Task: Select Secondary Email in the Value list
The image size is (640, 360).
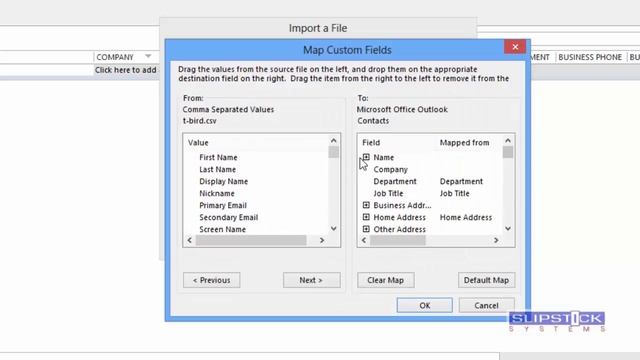Action: [x=229, y=217]
